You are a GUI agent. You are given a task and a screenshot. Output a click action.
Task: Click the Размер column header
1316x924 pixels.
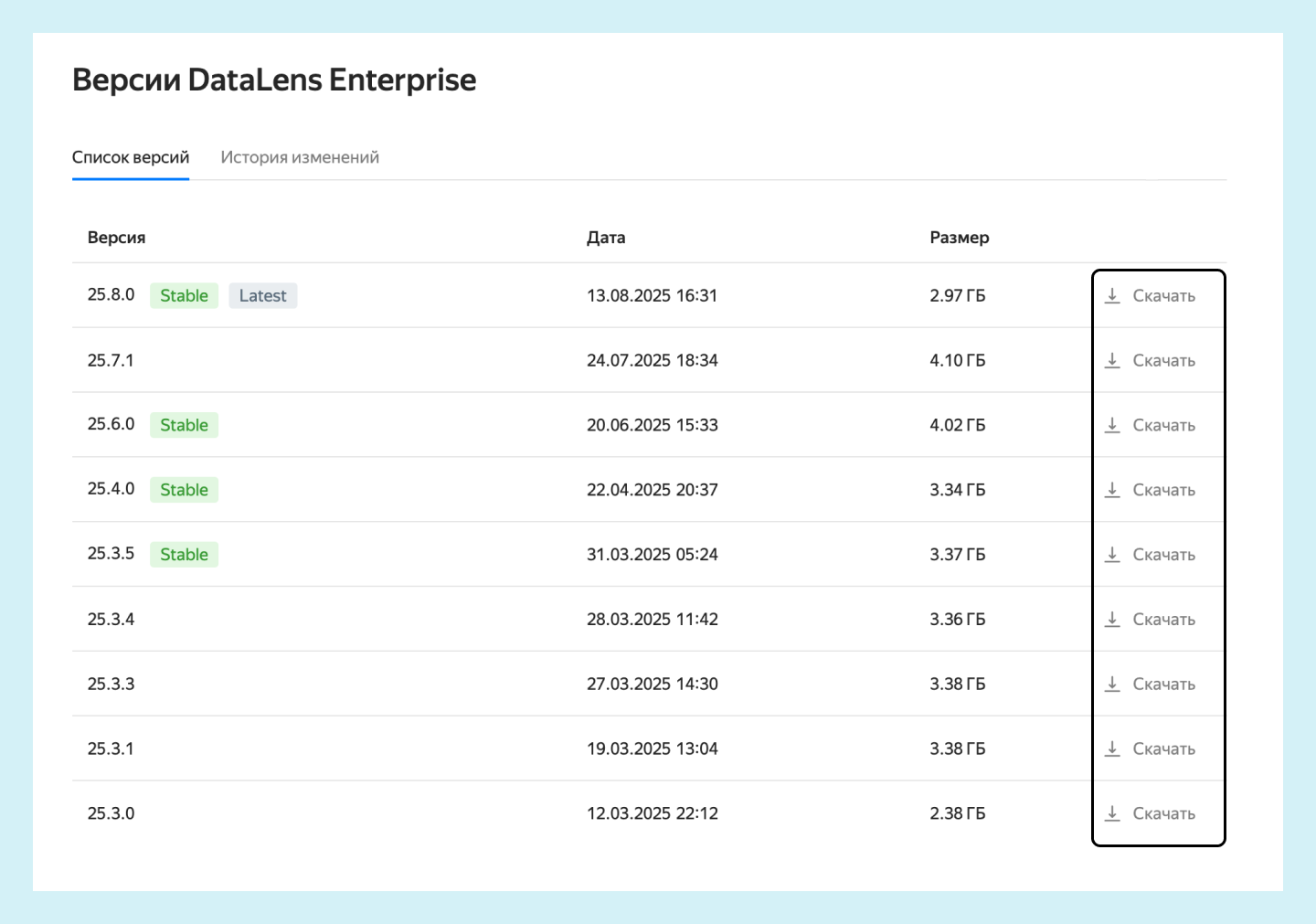[x=959, y=238]
